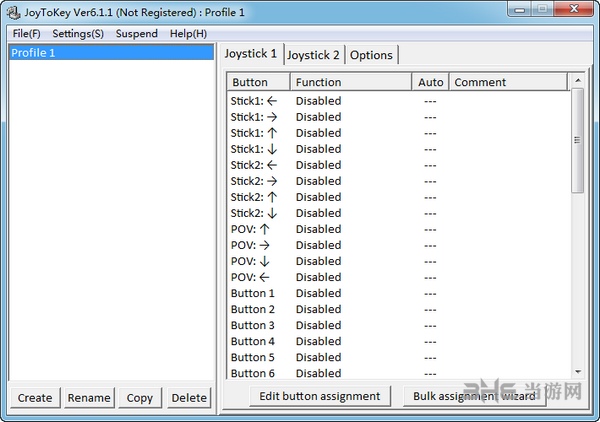Switch to the Options tab
This screenshot has height=422, width=600.
pyautogui.click(x=371, y=55)
